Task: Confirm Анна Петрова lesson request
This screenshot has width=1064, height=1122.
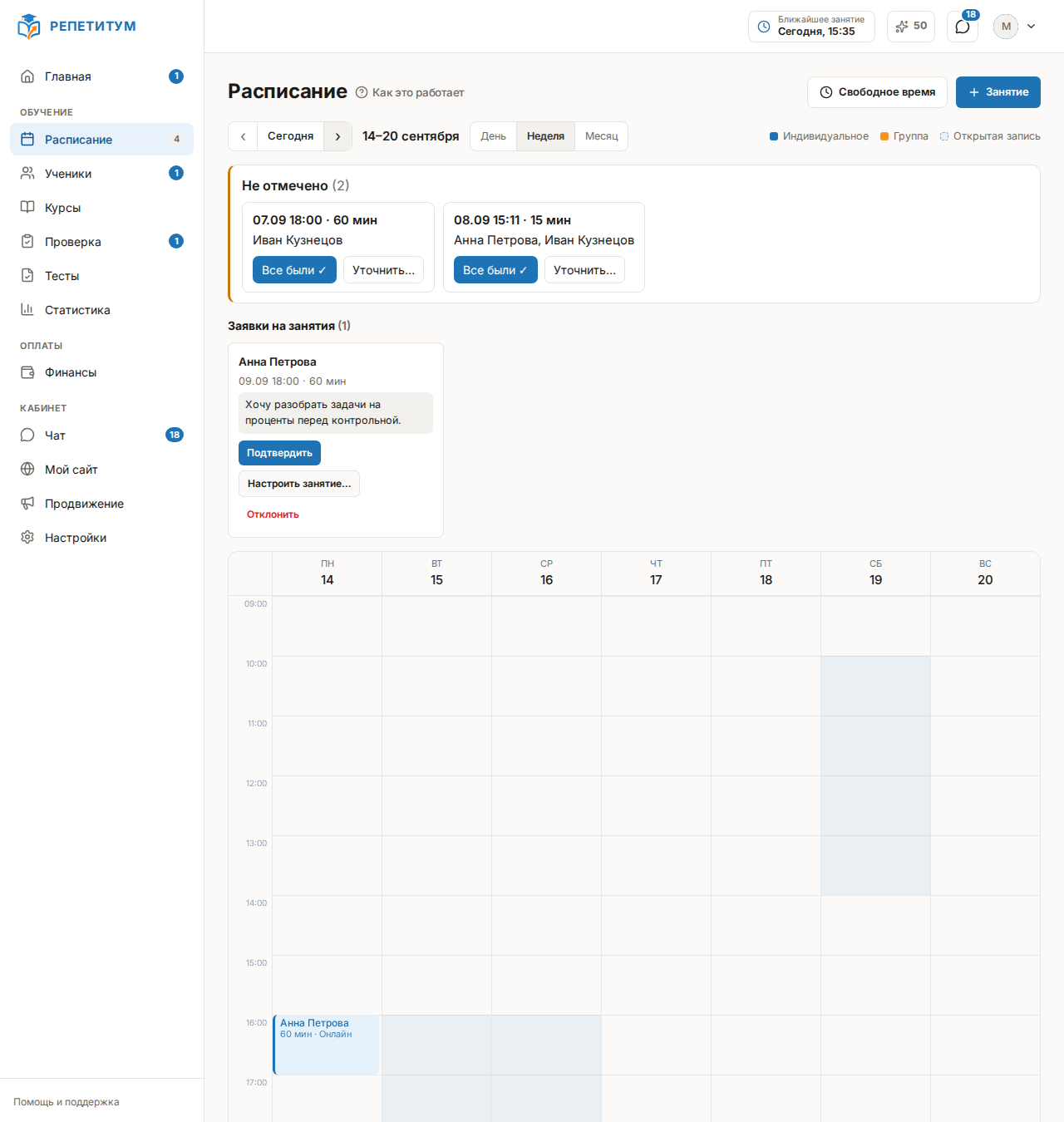Action: pos(279,453)
